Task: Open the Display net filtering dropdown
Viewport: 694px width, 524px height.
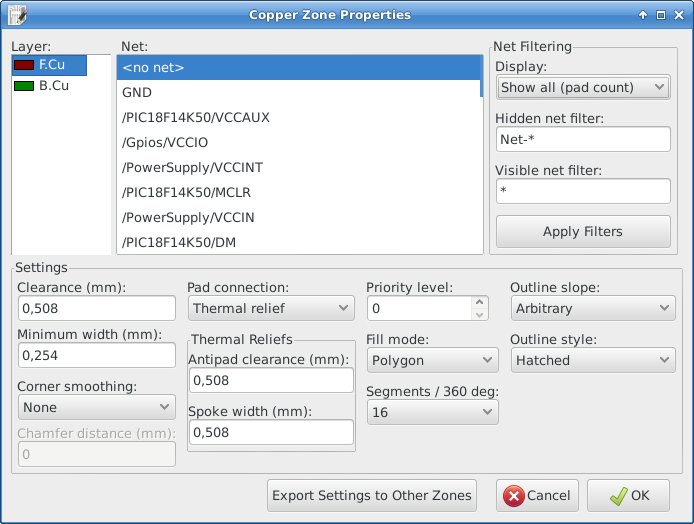Action: coord(582,87)
